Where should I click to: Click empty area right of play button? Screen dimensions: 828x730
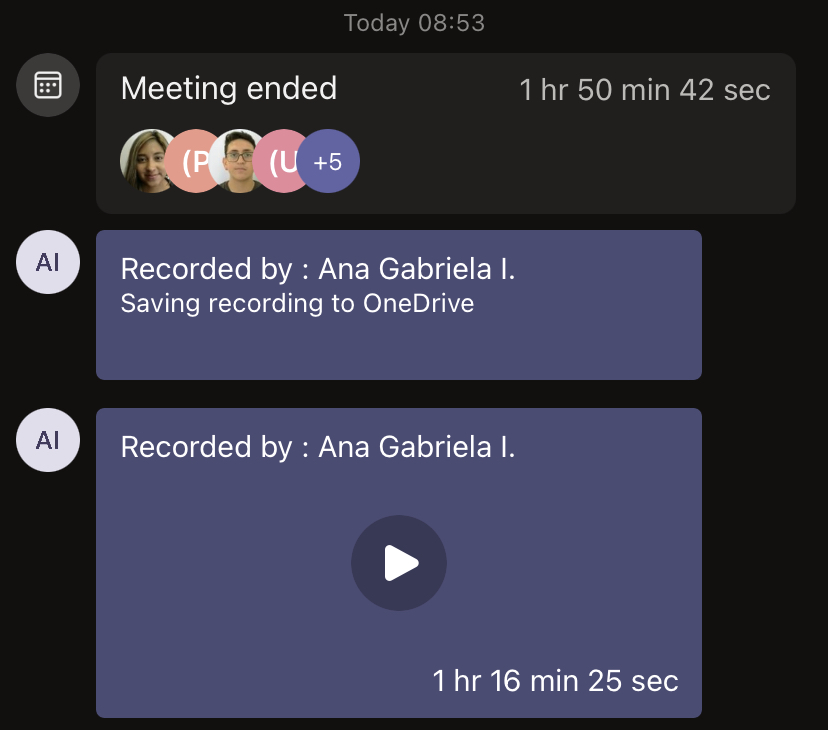580,565
